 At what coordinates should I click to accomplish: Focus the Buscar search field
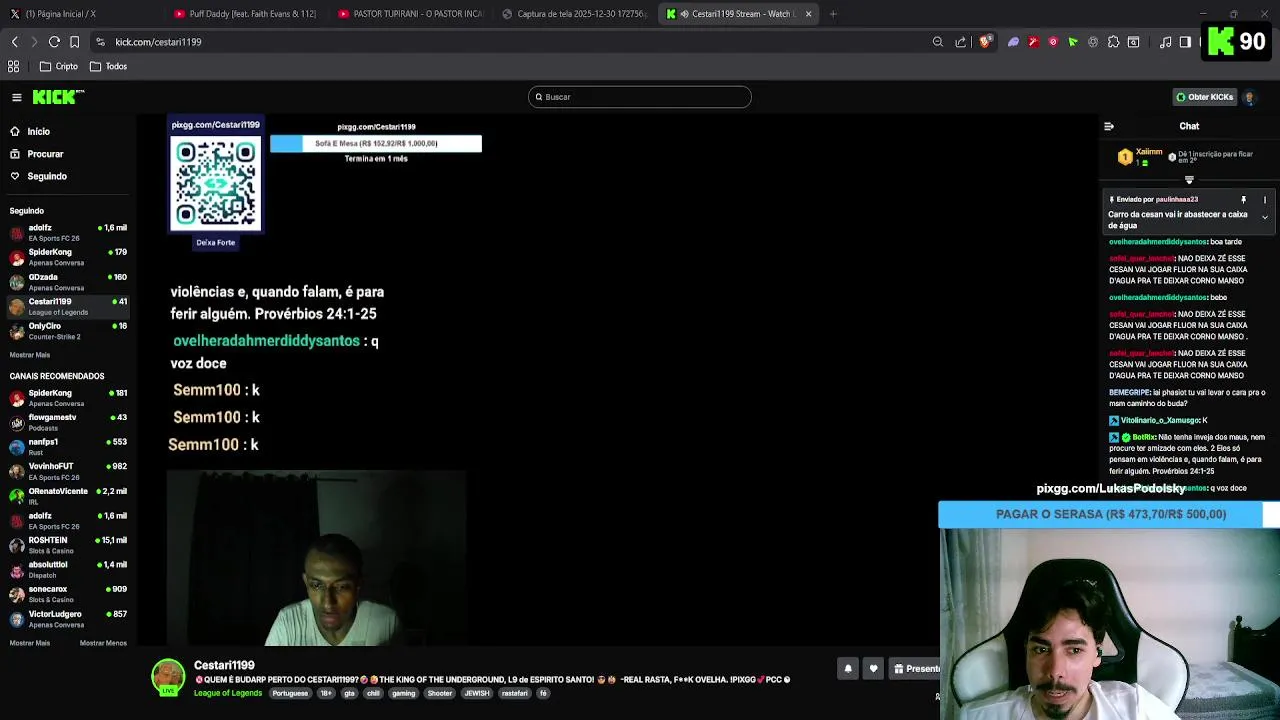(640, 97)
